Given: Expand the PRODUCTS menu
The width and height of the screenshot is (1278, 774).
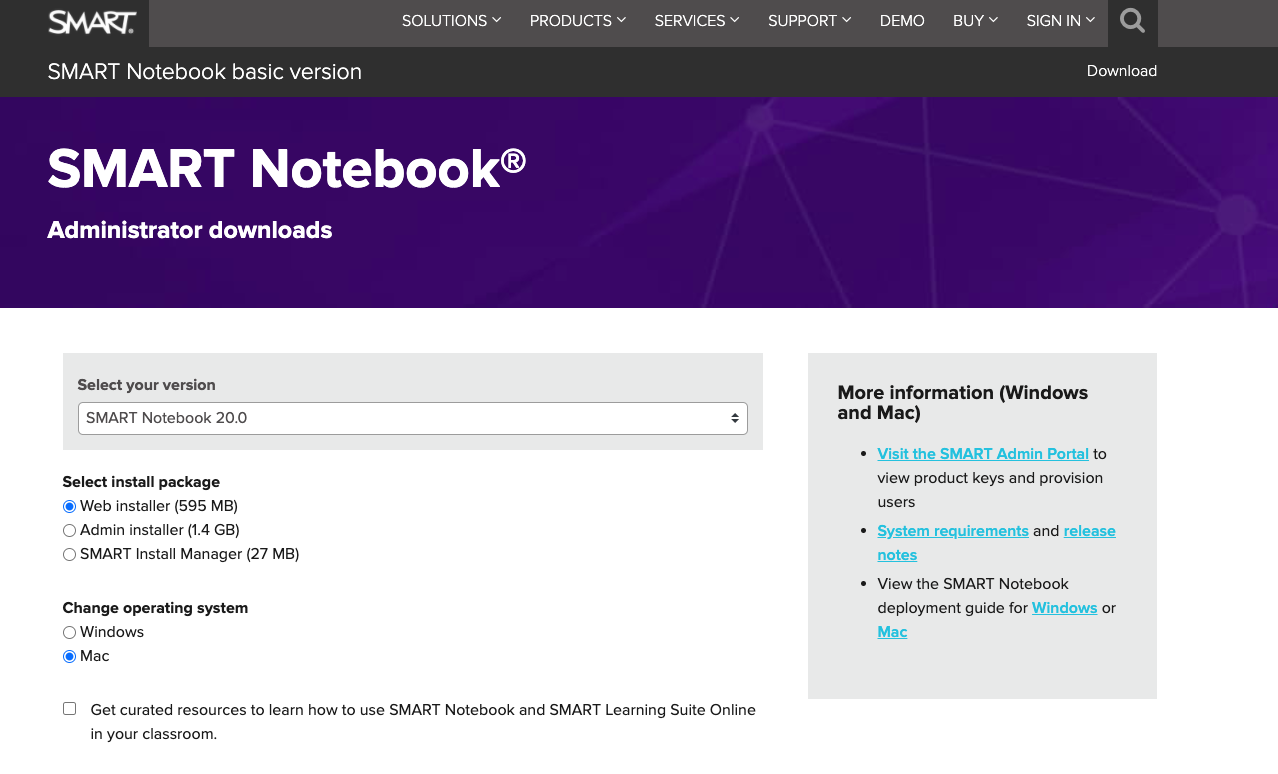Looking at the screenshot, I should point(578,21).
